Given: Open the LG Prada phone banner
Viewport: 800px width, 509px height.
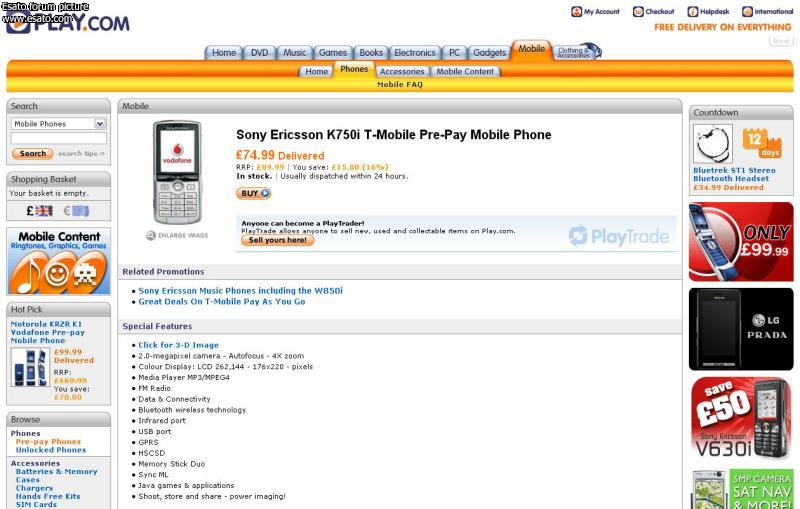Looking at the screenshot, I should coord(741,329).
